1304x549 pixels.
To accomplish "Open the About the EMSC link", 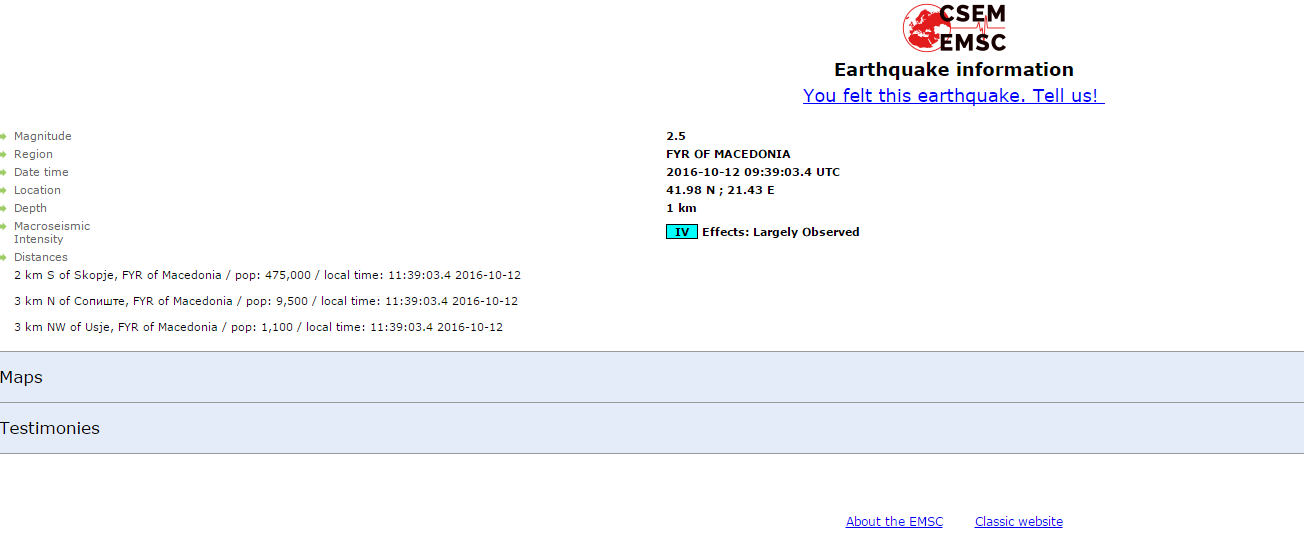I will coord(894,522).
